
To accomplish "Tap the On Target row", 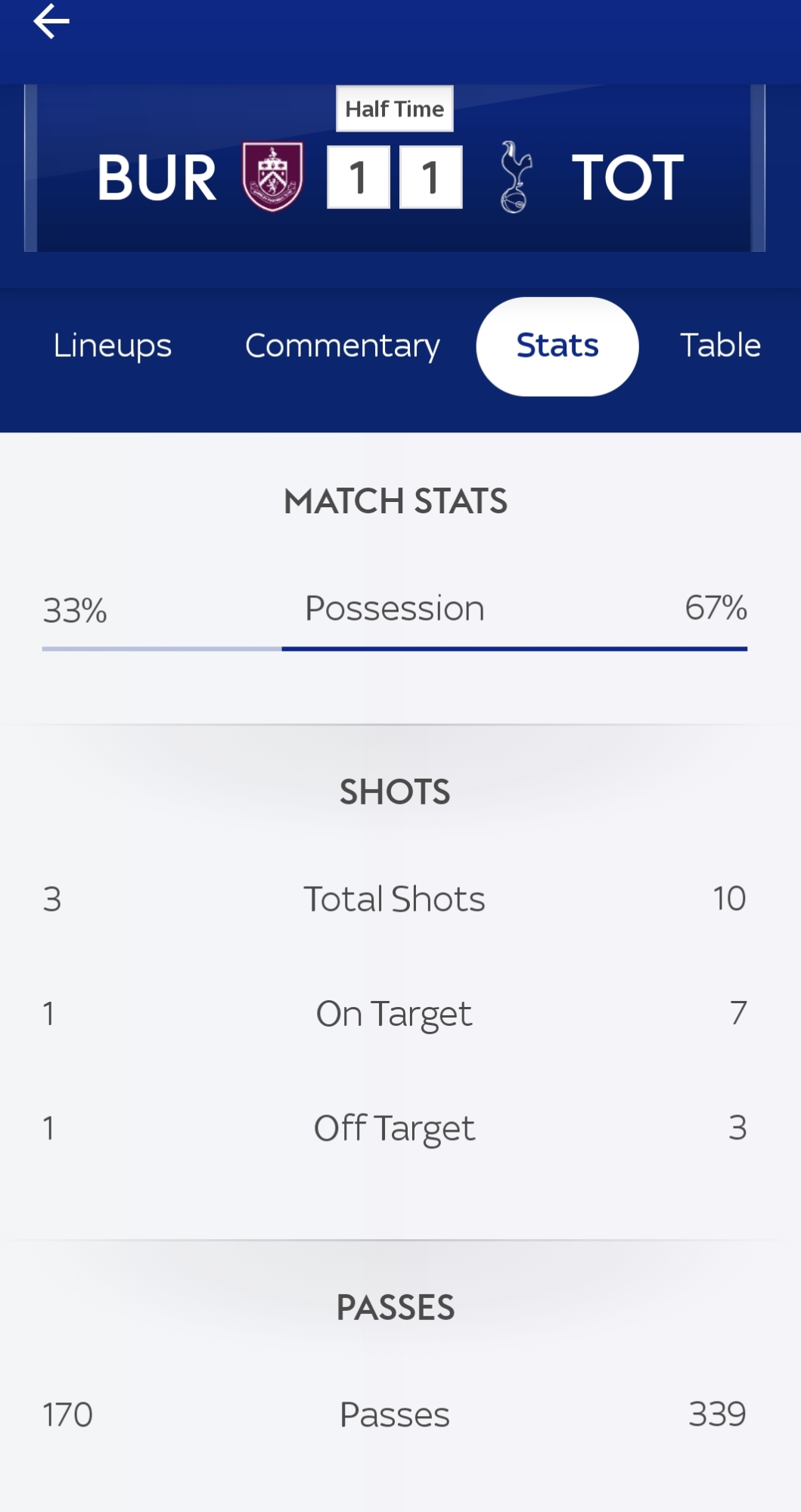I will (x=395, y=1015).
